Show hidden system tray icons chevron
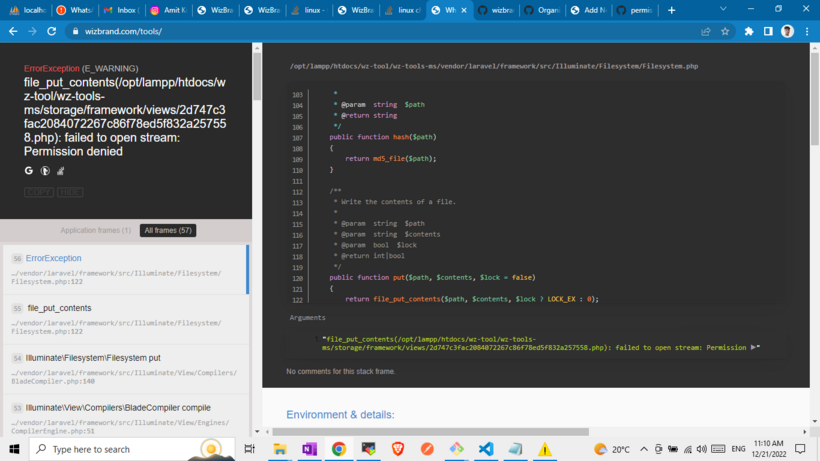The width and height of the screenshot is (820, 461). [644, 449]
